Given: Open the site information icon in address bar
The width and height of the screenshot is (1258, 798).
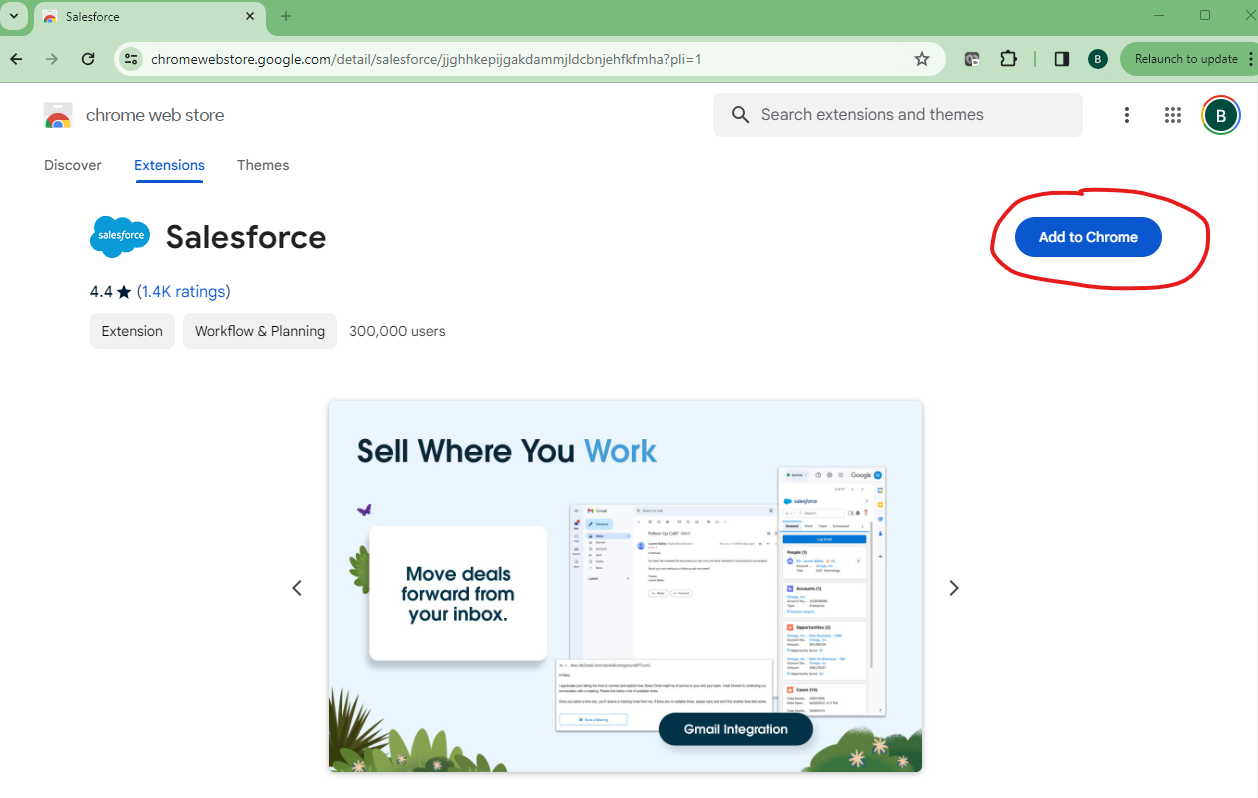Looking at the screenshot, I should pos(131,59).
